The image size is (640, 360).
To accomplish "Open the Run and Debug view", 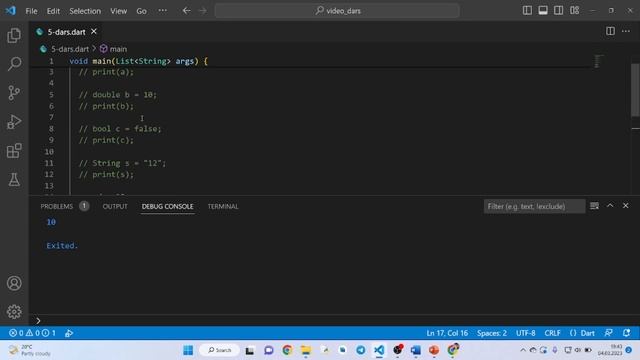I will pyautogui.click(x=14, y=122).
